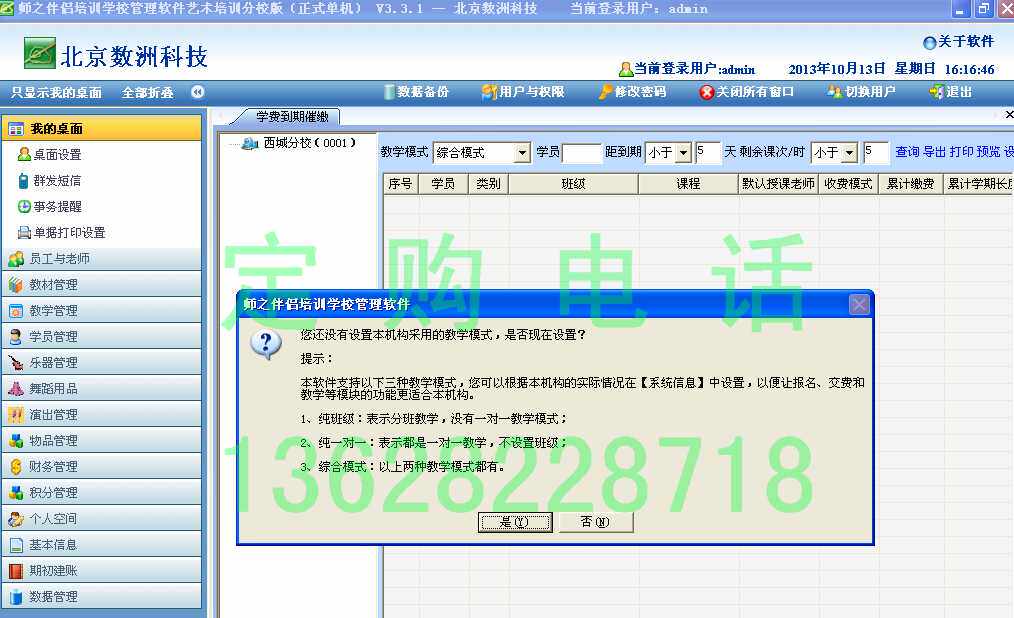Expand 演出管理 section
Image resolution: width=1014 pixels, height=618 pixels.
[102, 414]
